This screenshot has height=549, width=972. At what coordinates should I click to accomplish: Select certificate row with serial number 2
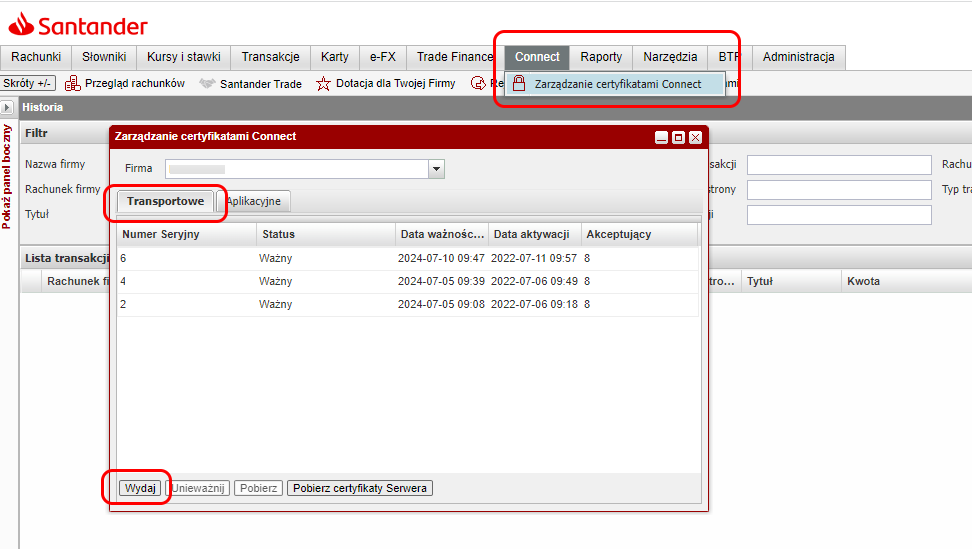pos(408,304)
